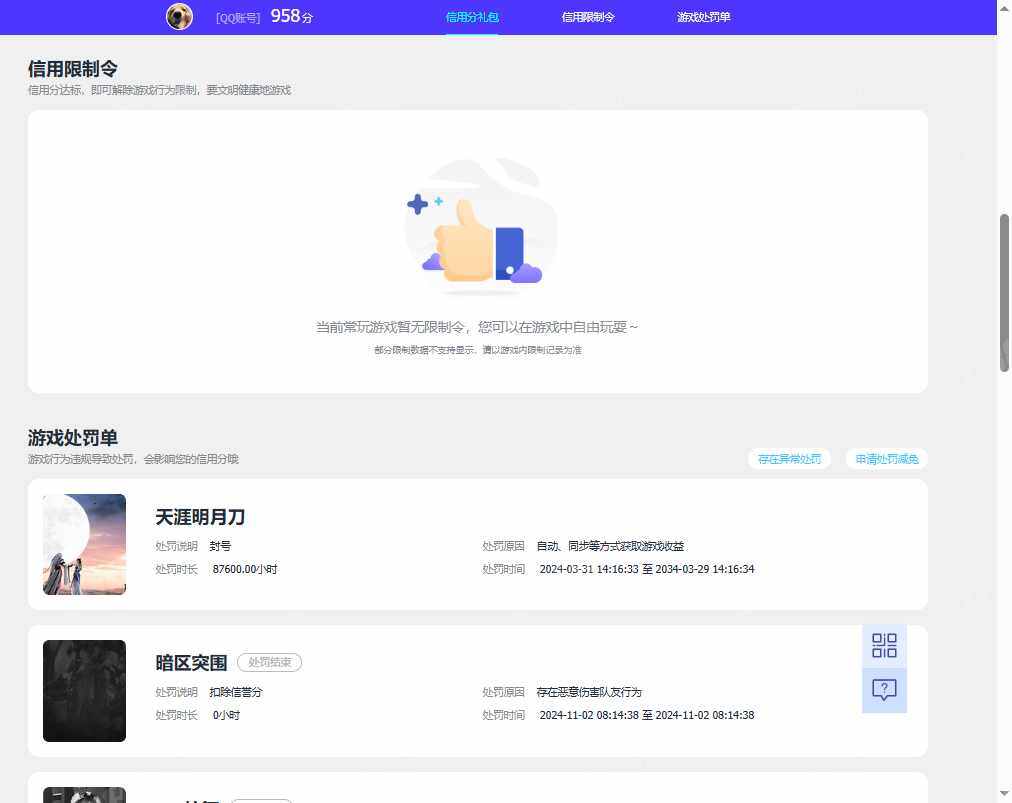Select the 扣除信誉分 penalty description
The image size is (1012, 803).
pos(236,692)
